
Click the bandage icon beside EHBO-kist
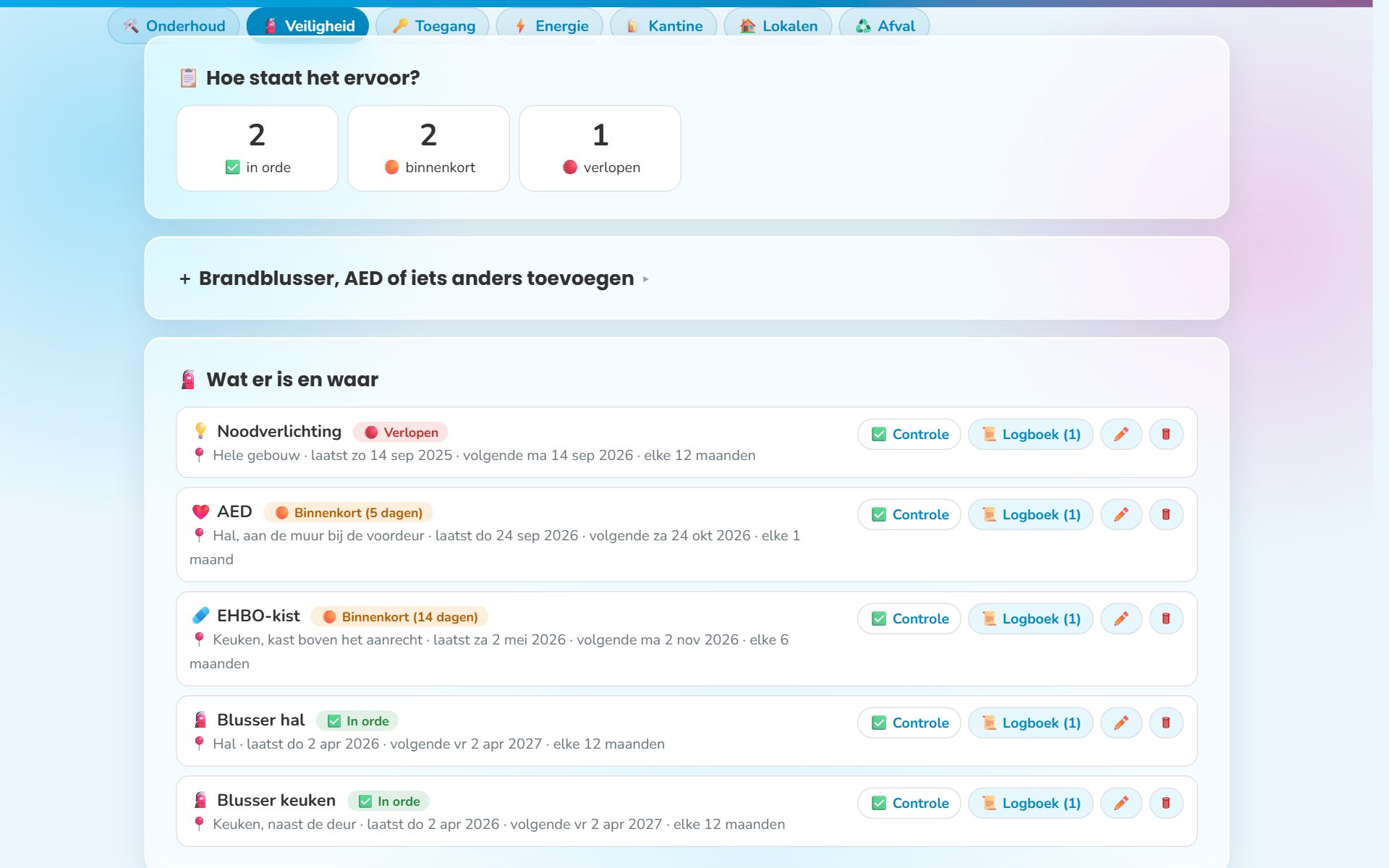pos(200,616)
